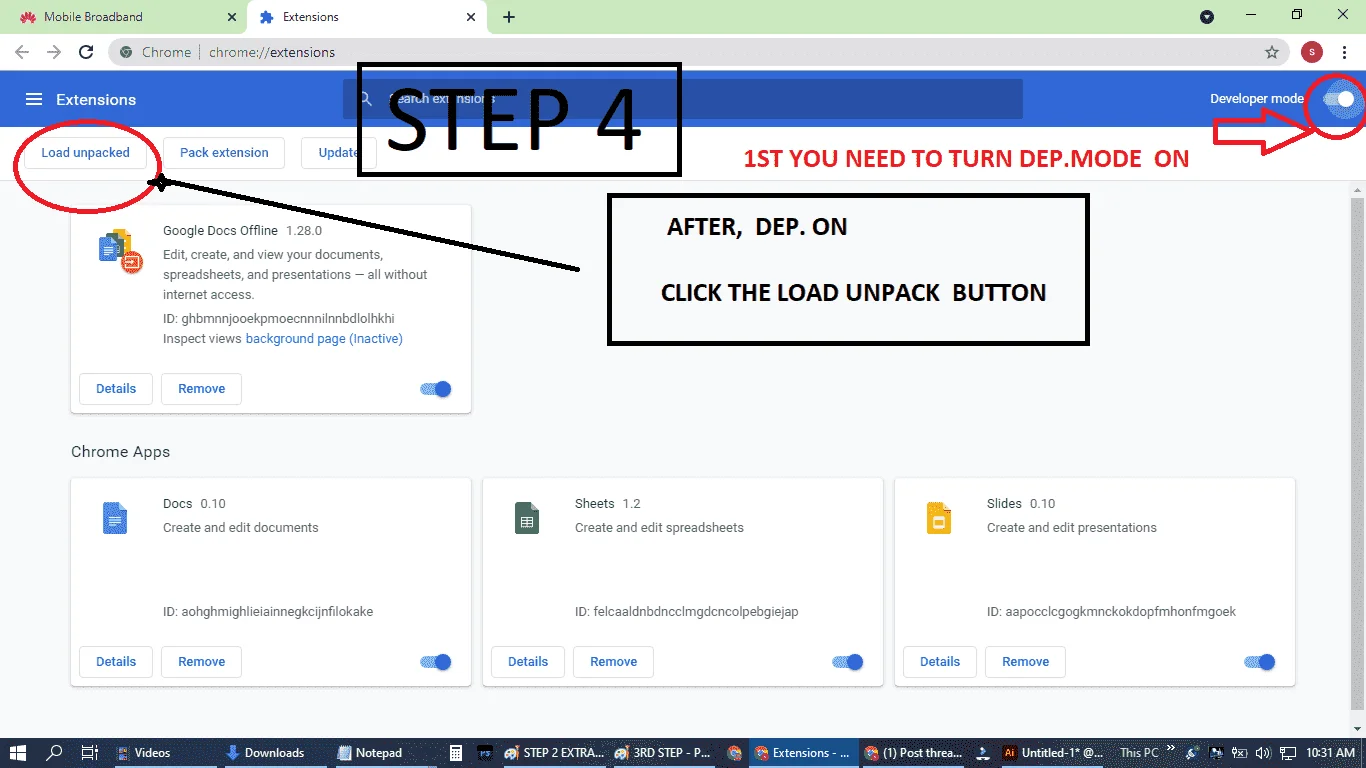Disable the Docs app toggle
The width and height of the screenshot is (1366, 768).
[436, 662]
